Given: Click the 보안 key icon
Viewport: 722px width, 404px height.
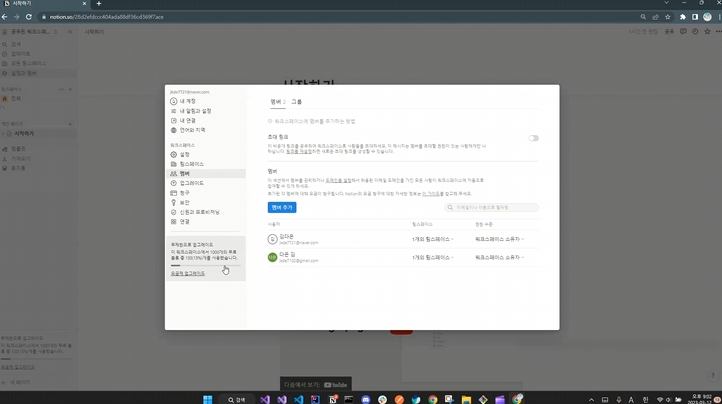Looking at the screenshot, I should click(x=174, y=202).
